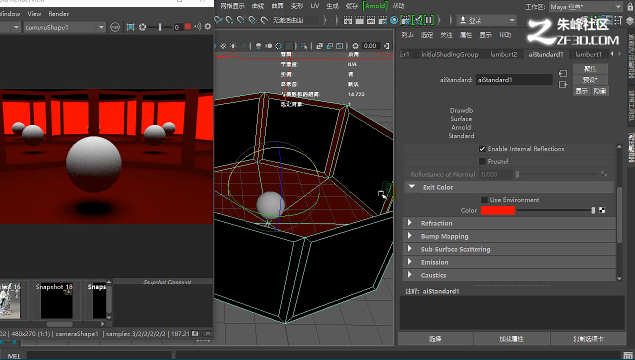The height and width of the screenshot is (360, 635).
Task: Click the Hide button under Presets
Action: click(x=599, y=91)
